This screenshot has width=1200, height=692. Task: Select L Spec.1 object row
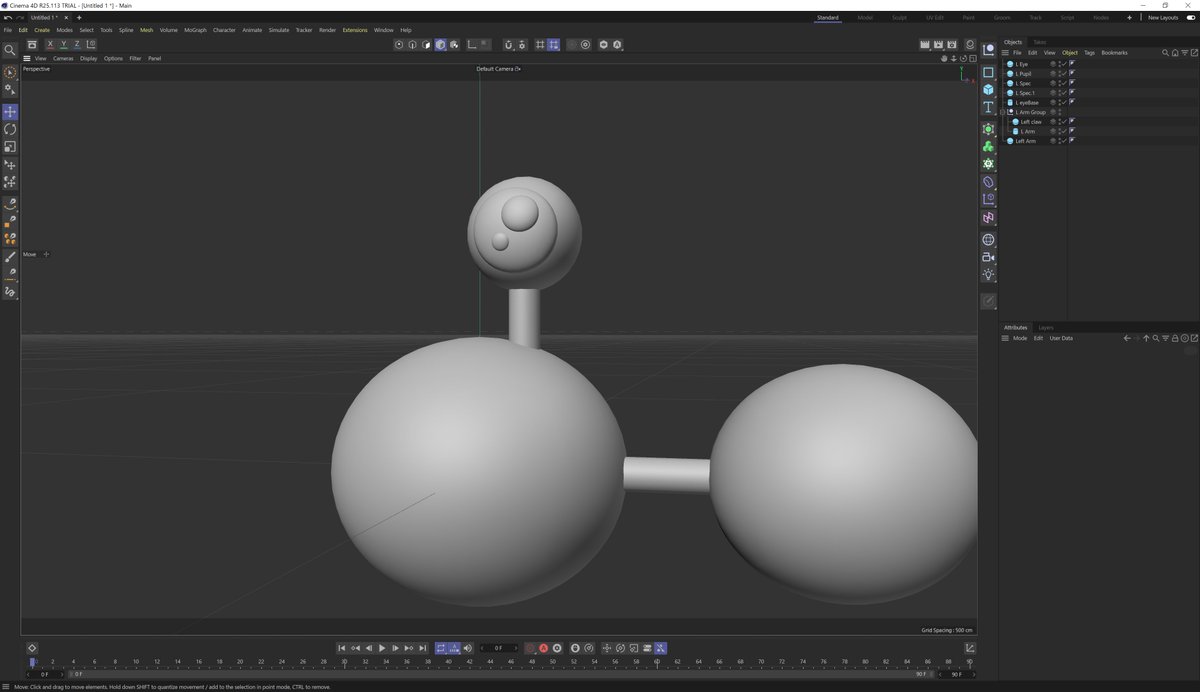point(1026,93)
